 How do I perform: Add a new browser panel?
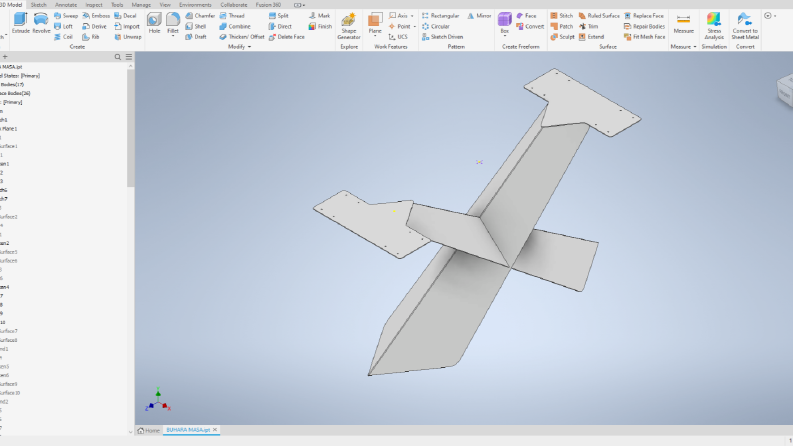pyautogui.click(x=5, y=57)
